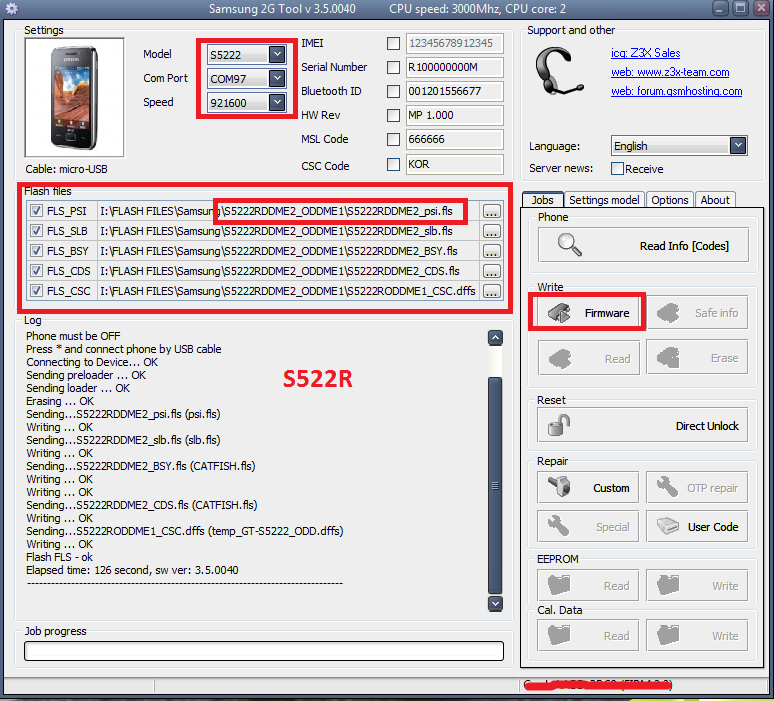Screen dimensions: 774x701
Task: Browse for the FLS_CSC flash file
Action: coord(491,291)
